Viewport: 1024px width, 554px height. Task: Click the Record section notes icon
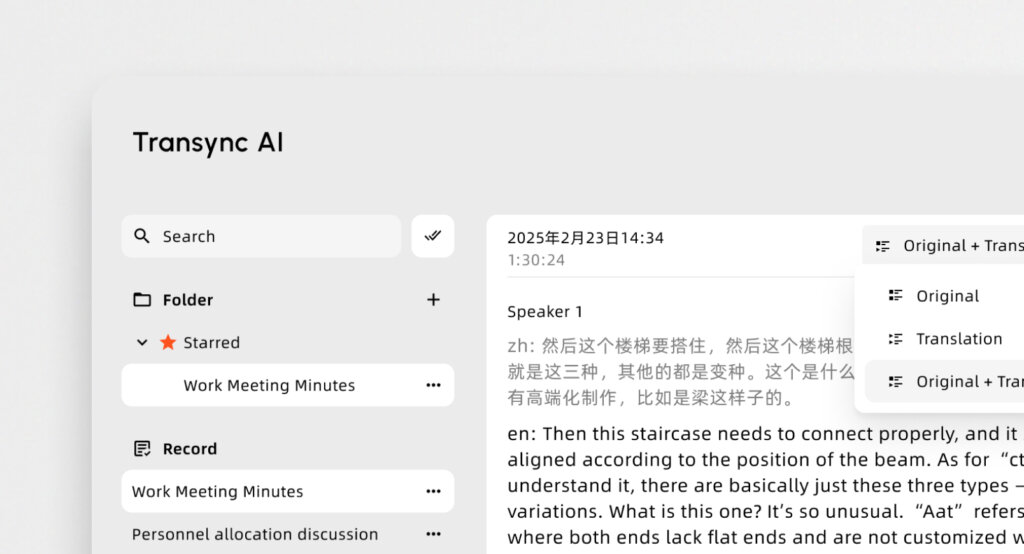(142, 449)
